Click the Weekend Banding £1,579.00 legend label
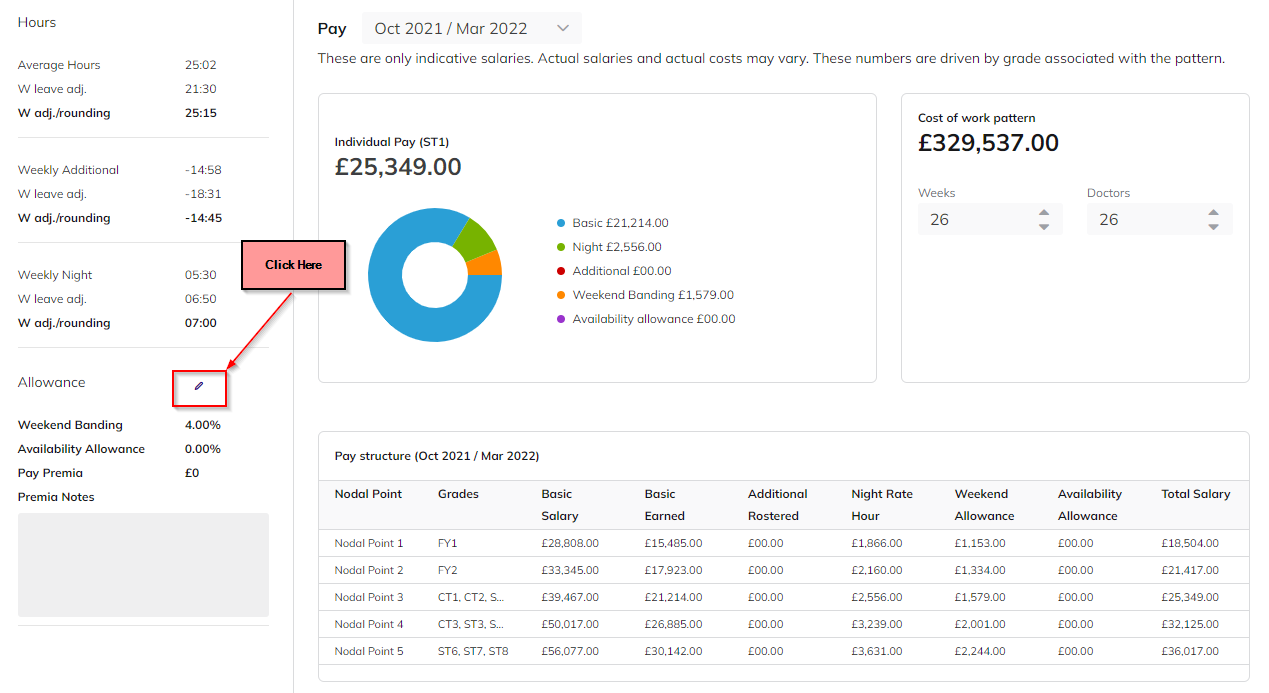This screenshot has height=693, width=1269. pos(653,295)
